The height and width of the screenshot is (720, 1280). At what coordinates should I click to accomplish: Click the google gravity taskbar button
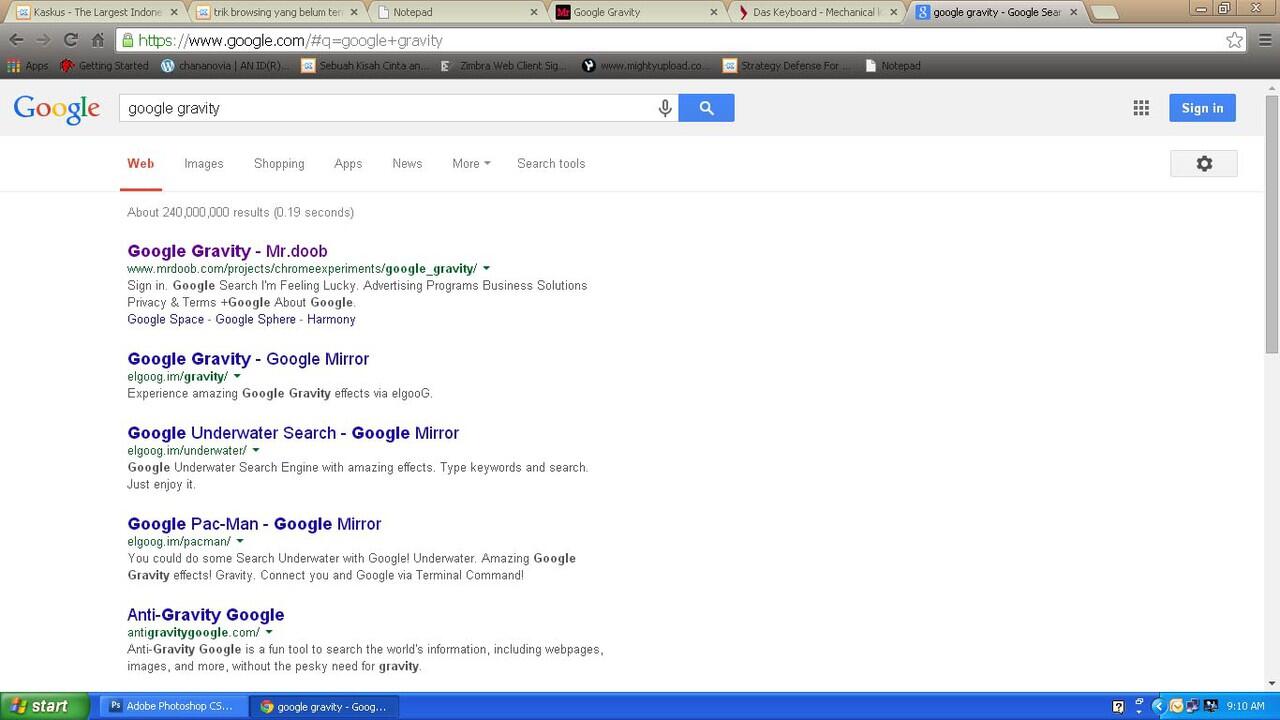pyautogui.click(x=323, y=706)
